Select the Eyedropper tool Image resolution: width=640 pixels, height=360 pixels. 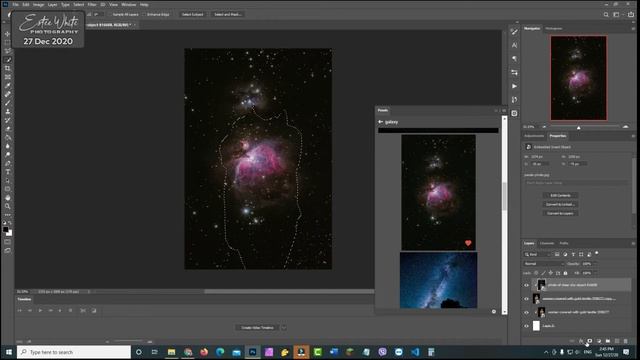[7, 85]
